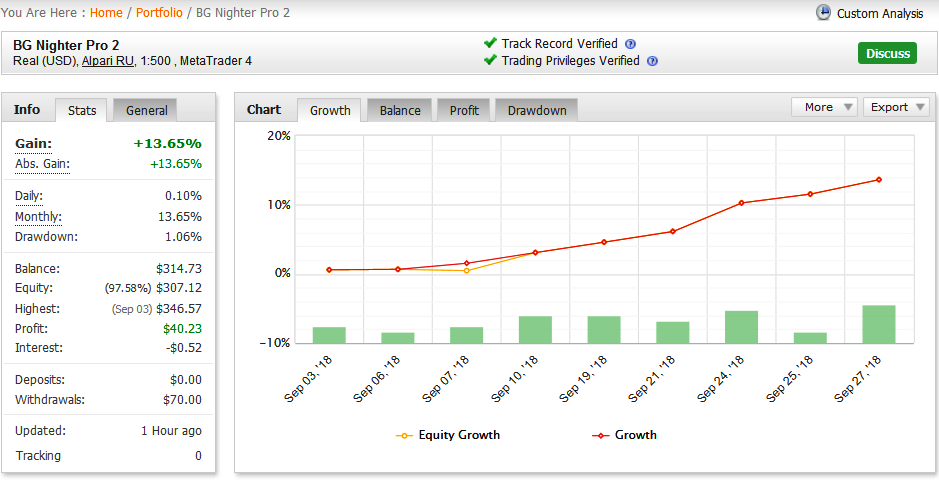
Task: Click the $307.12 Equity value
Action: (x=178, y=288)
